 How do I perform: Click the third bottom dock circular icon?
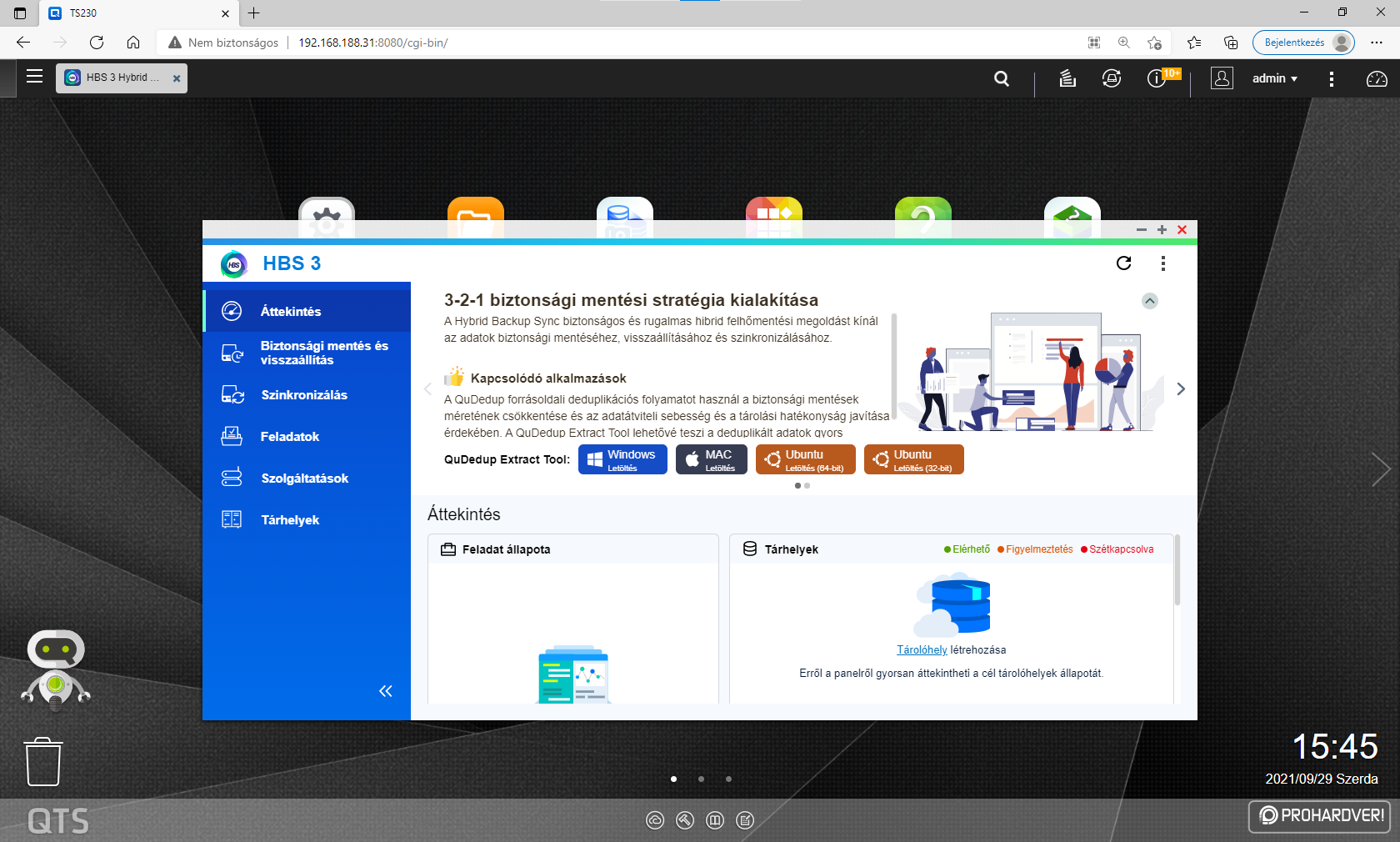click(x=715, y=820)
